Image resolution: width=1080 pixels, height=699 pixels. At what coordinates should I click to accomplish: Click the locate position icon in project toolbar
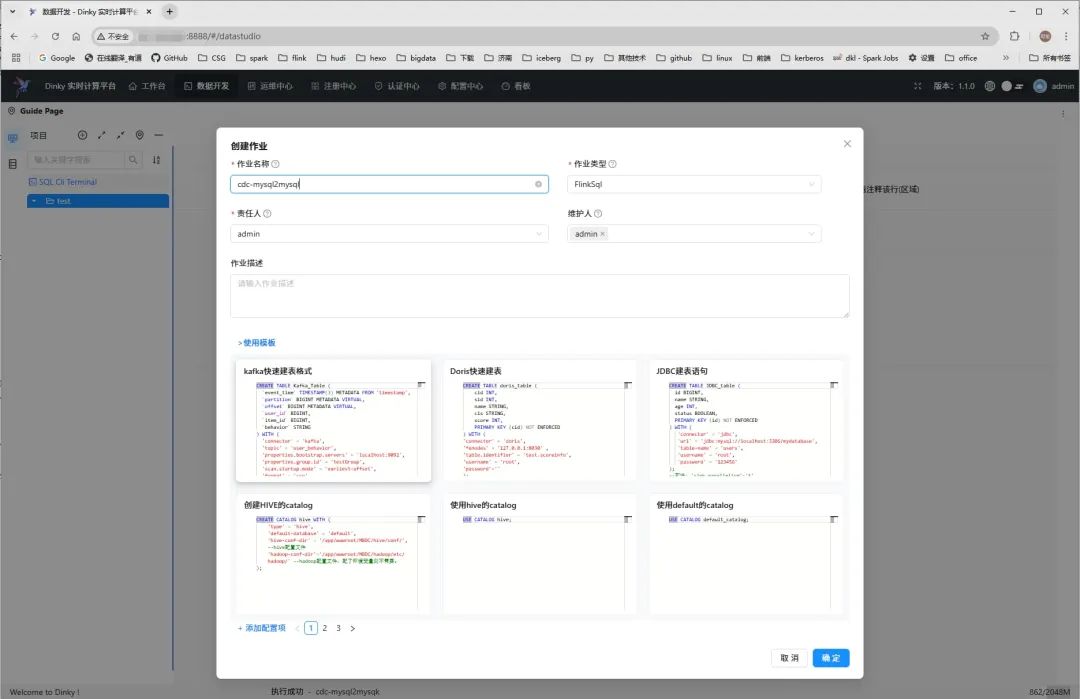tap(140, 135)
